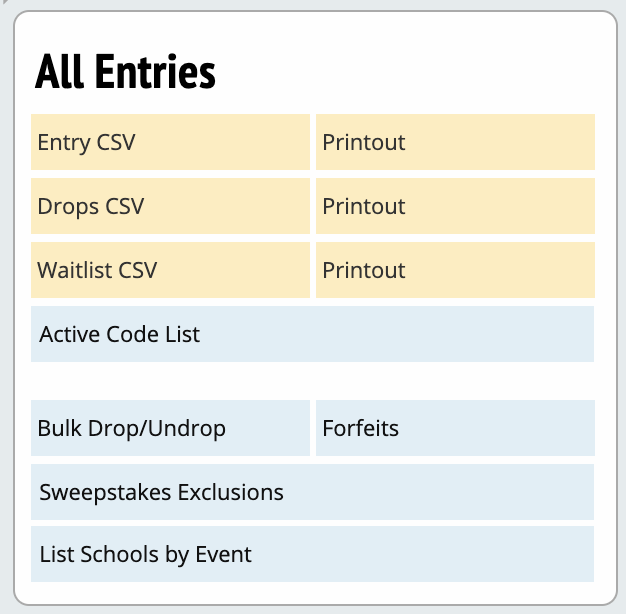Open the Printout beside Drops CSV

(455, 206)
